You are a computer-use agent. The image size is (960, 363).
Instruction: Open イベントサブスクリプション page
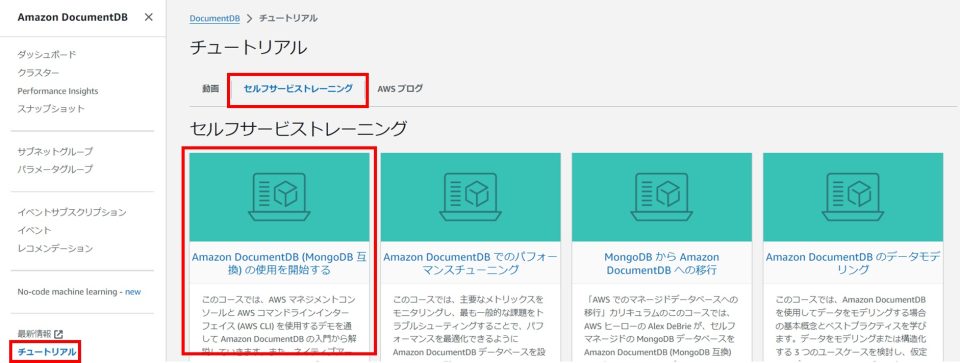click(x=72, y=212)
